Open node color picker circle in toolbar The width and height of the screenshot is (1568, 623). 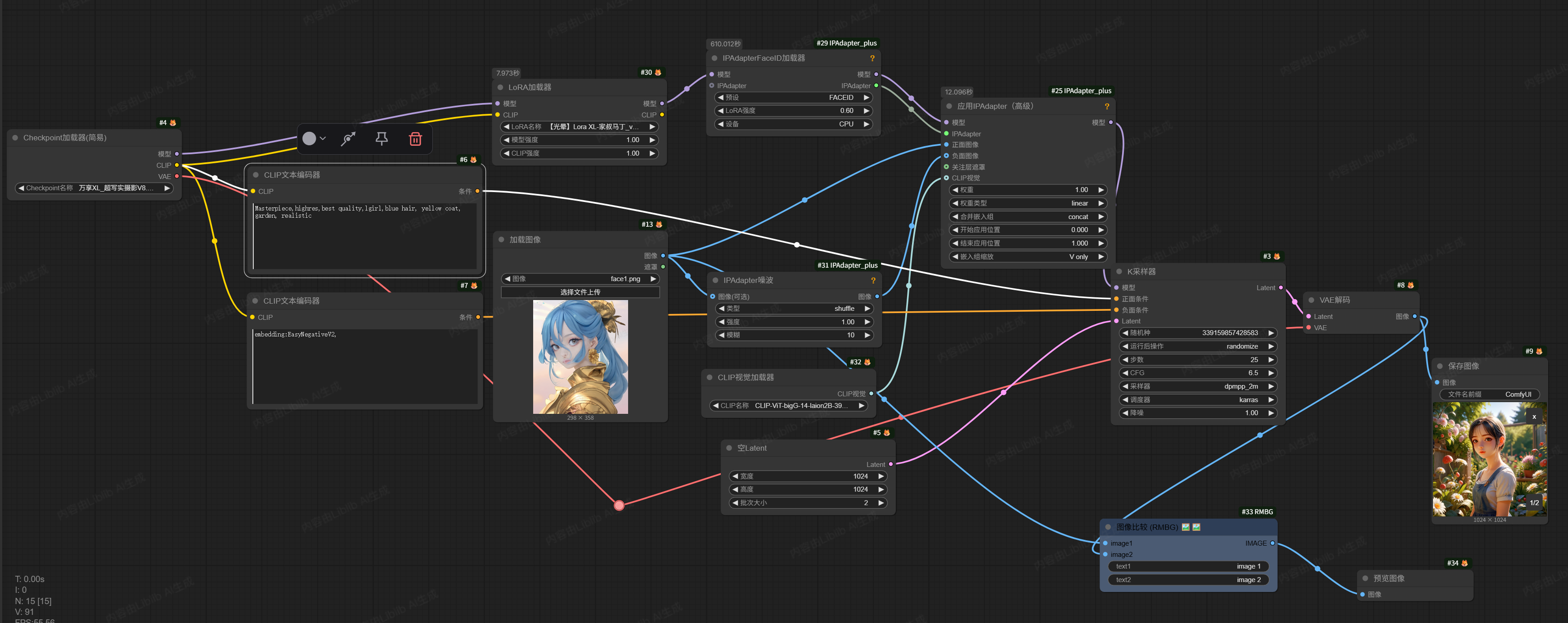(310, 139)
